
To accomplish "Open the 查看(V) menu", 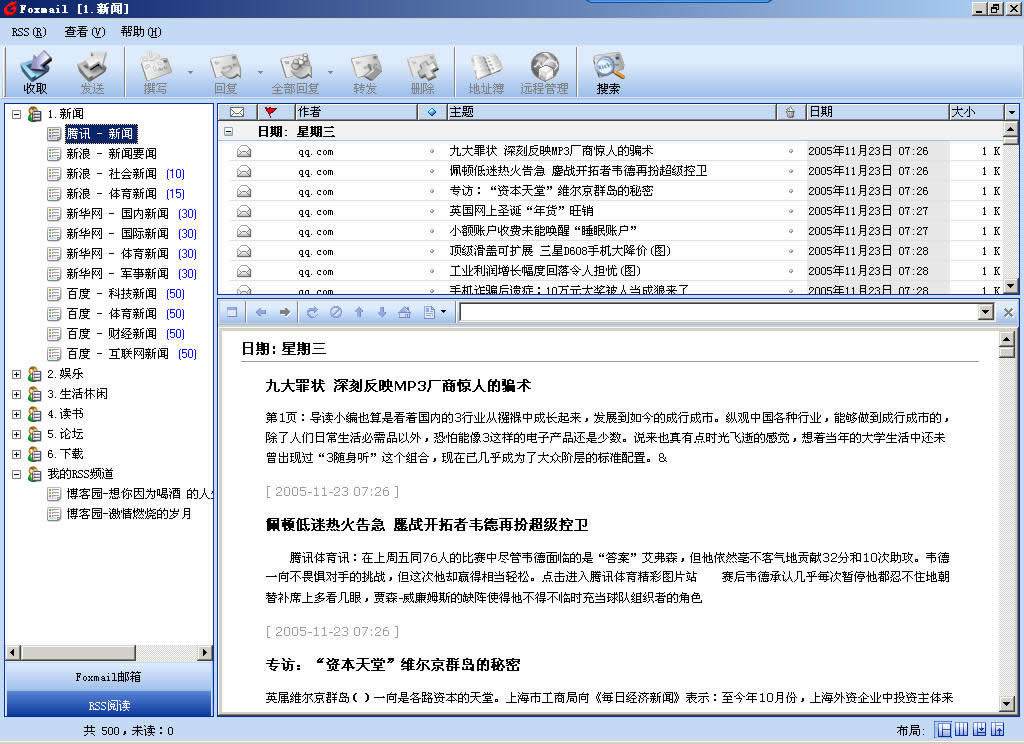I will click(x=84, y=31).
